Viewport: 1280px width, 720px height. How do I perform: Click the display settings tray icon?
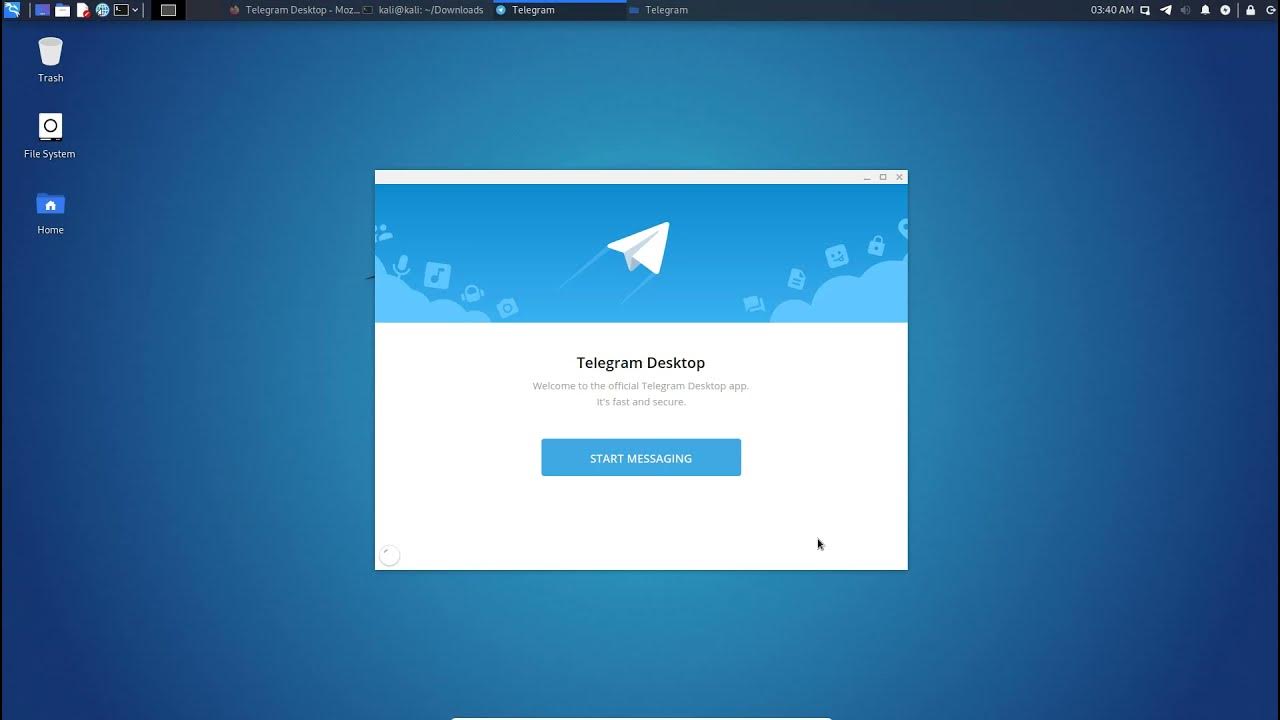1146,10
